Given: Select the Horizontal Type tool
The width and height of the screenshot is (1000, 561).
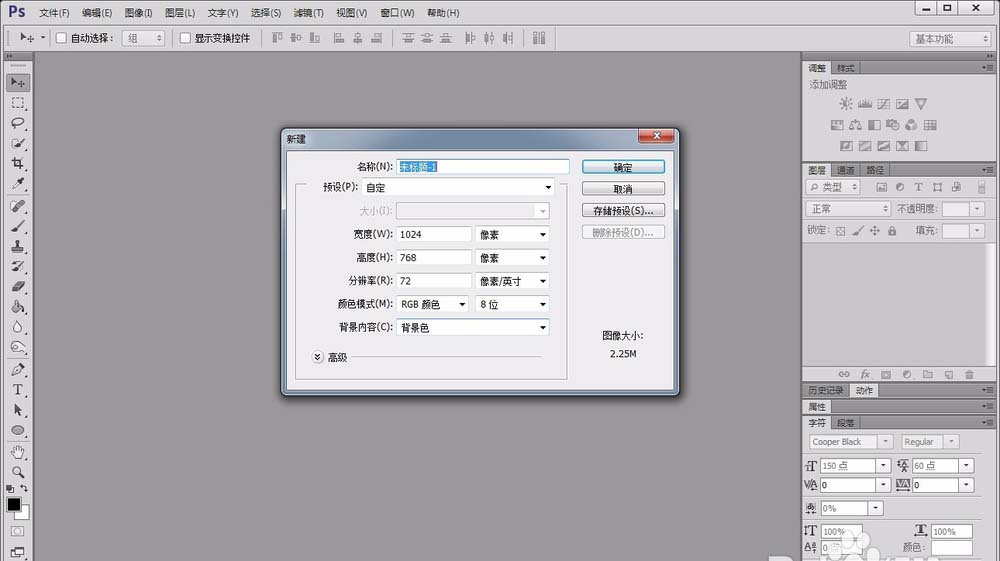Looking at the screenshot, I should (18, 390).
